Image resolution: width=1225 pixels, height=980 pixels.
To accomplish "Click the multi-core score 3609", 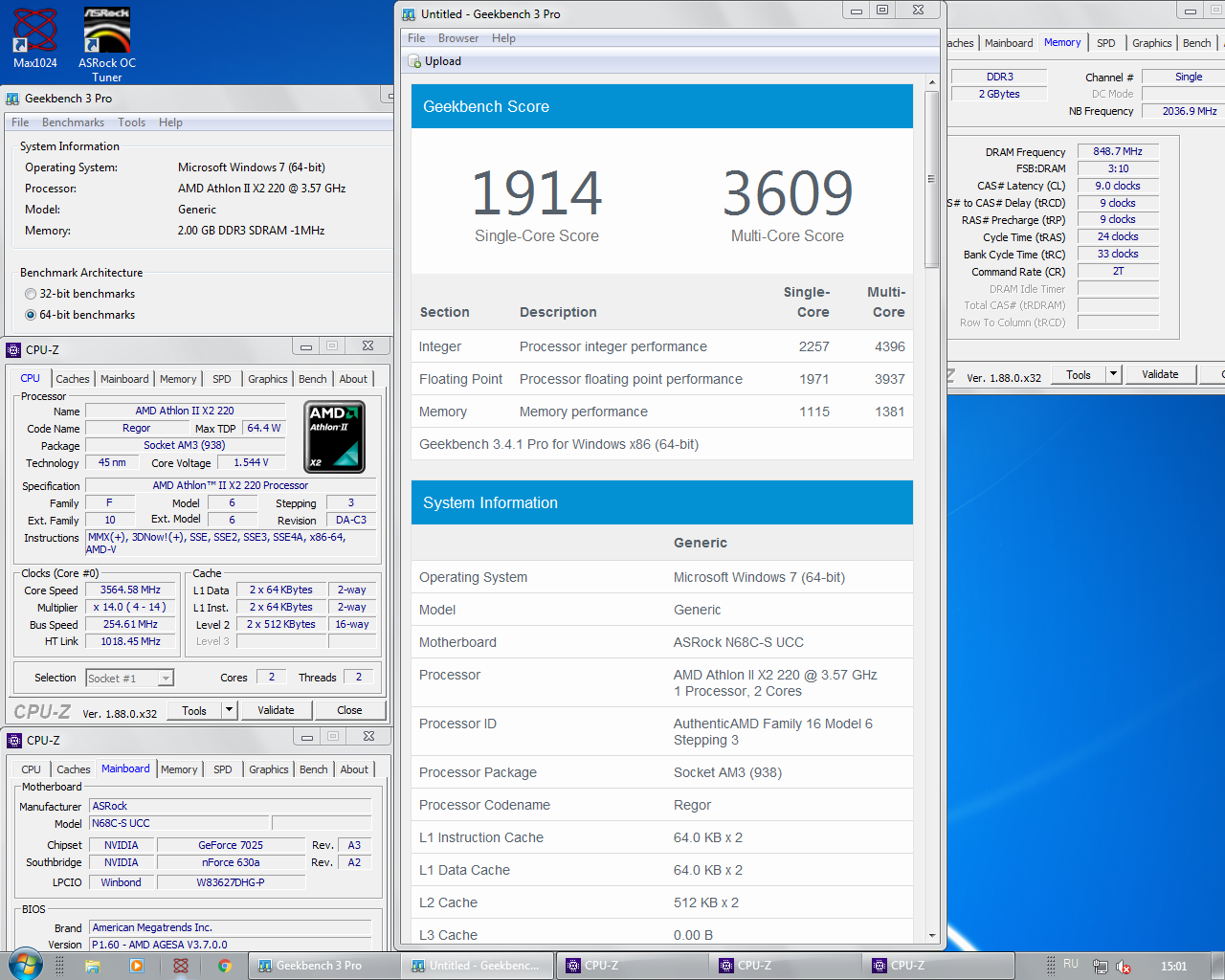I will coord(788,193).
